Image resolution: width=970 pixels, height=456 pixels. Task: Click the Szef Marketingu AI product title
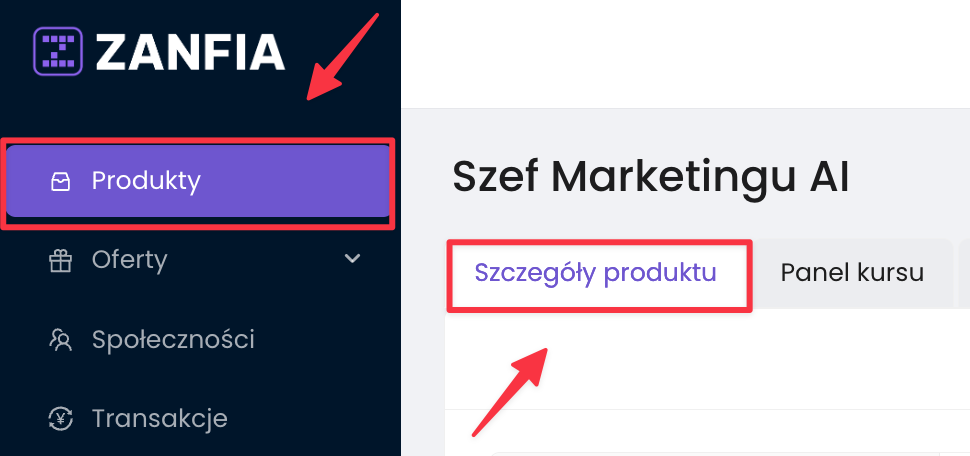[650, 177]
